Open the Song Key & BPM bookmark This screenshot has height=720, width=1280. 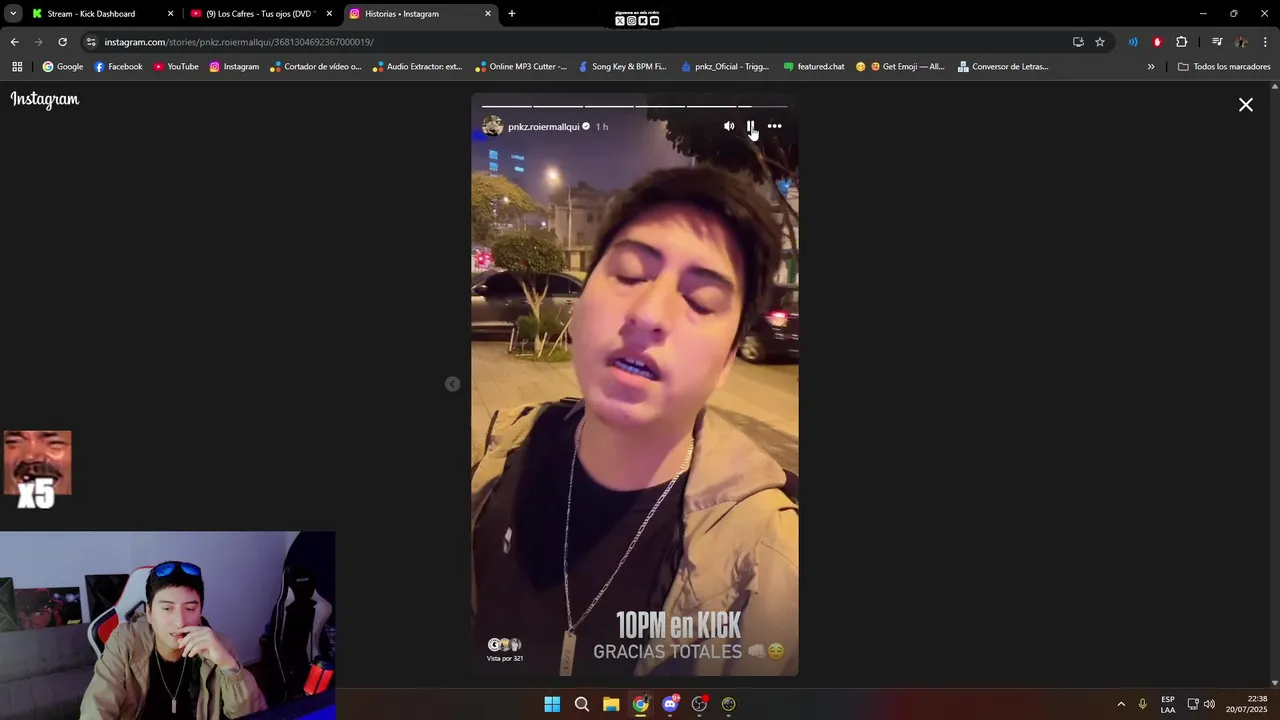(x=622, y=67)
